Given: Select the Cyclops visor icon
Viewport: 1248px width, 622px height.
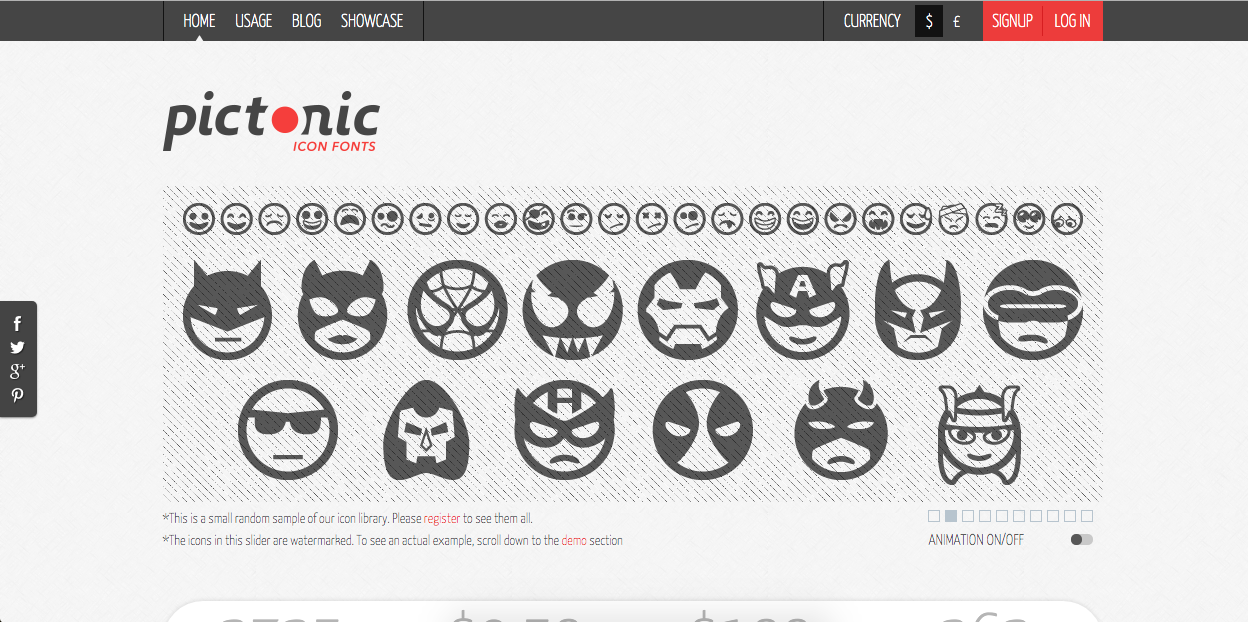Looking at the screenshot, I should coord(1033,310).
